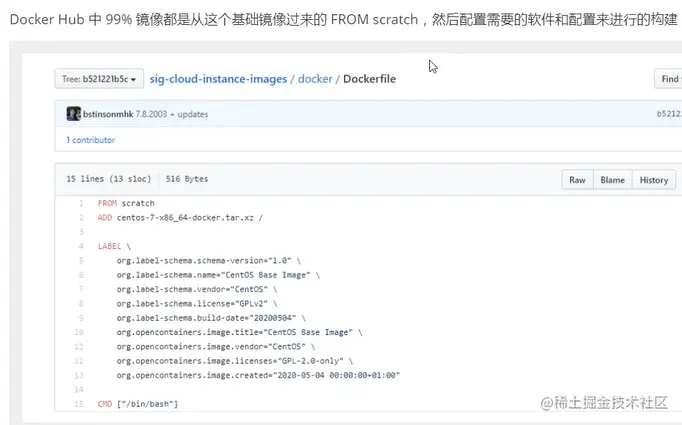This screenshot has height=425, width=682.
Task: Select line number 4 at LABEL
Action: coord(79,245)
